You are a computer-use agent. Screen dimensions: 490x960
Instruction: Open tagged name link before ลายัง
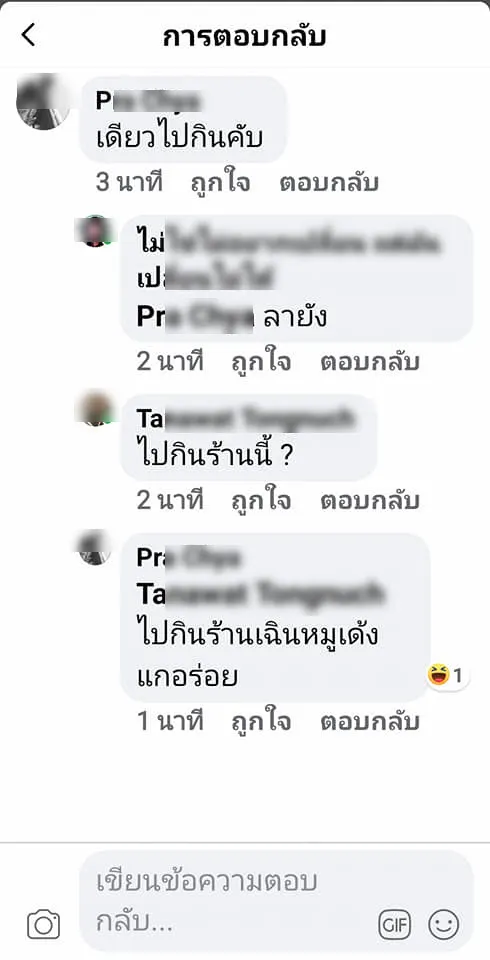[x=195, y=317]
